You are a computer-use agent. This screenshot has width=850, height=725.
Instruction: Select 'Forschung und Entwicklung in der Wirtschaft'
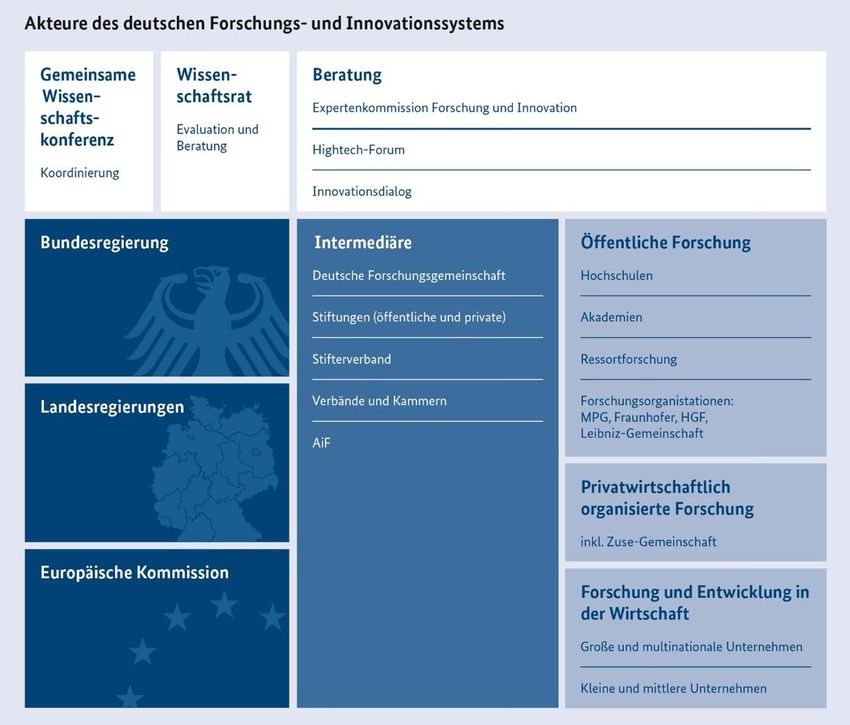[695, 602]
